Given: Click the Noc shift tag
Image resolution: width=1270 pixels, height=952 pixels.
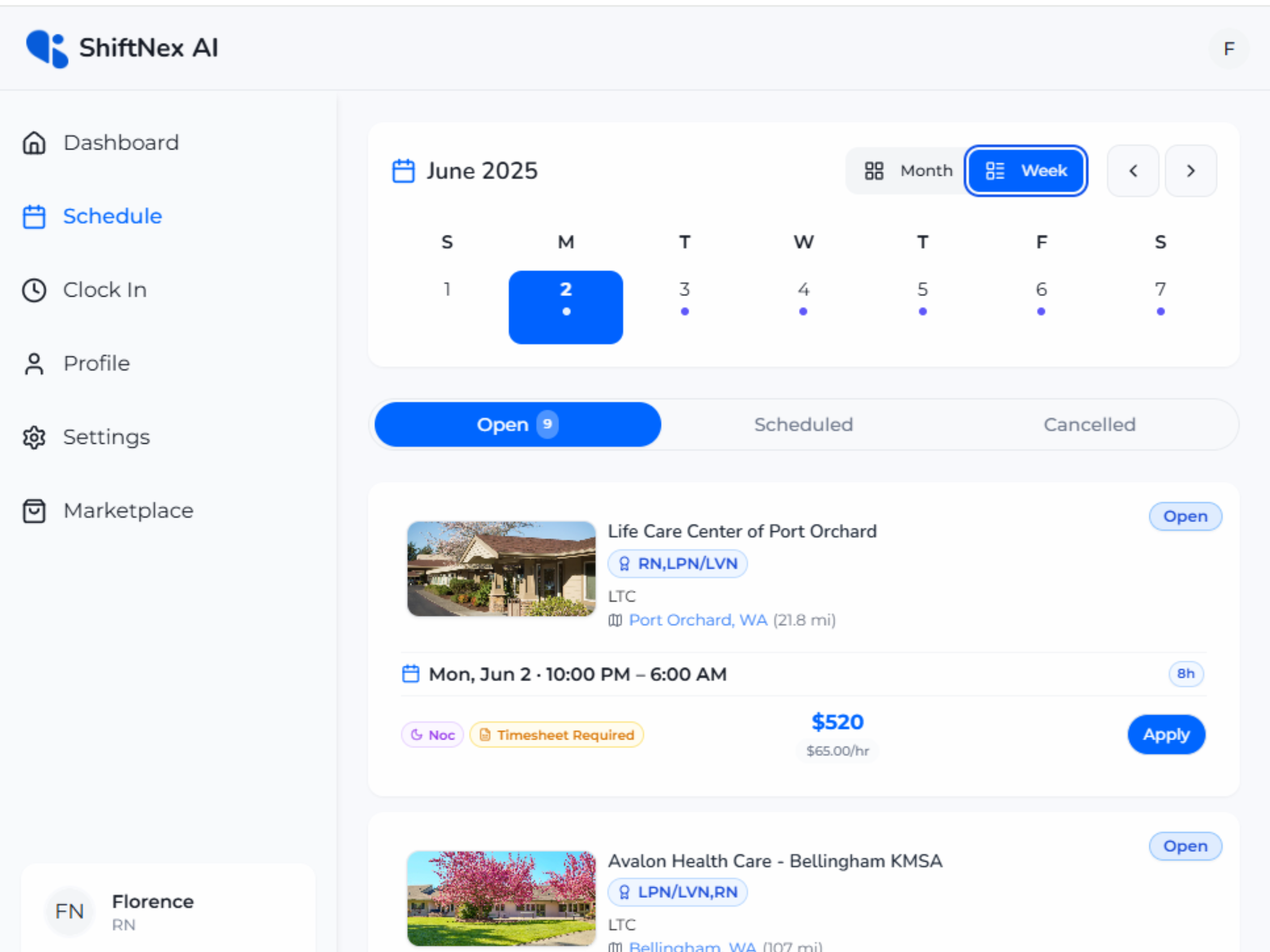Looking at the screenshot, I should [432, 734].
